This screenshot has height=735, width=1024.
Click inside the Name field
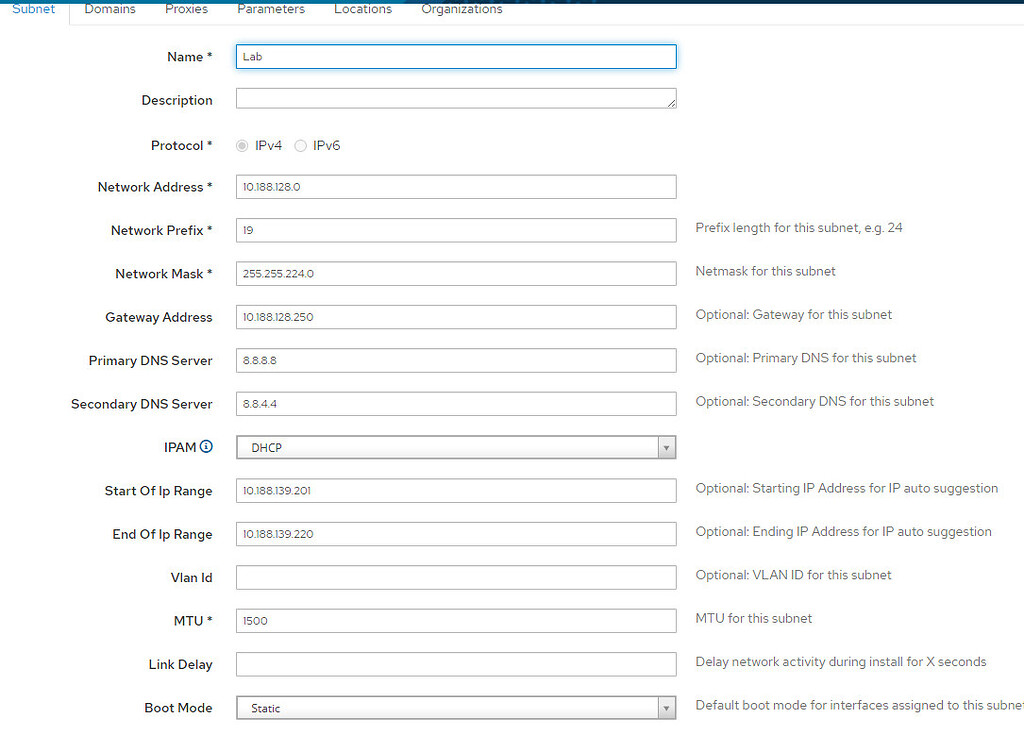(455, 56)
